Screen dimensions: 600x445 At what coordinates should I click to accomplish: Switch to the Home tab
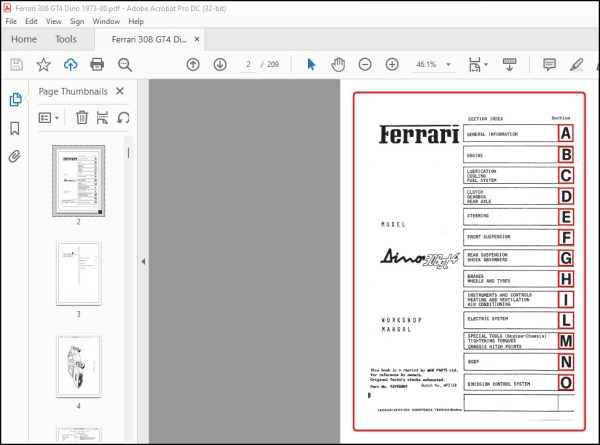(x=24, y=39)
